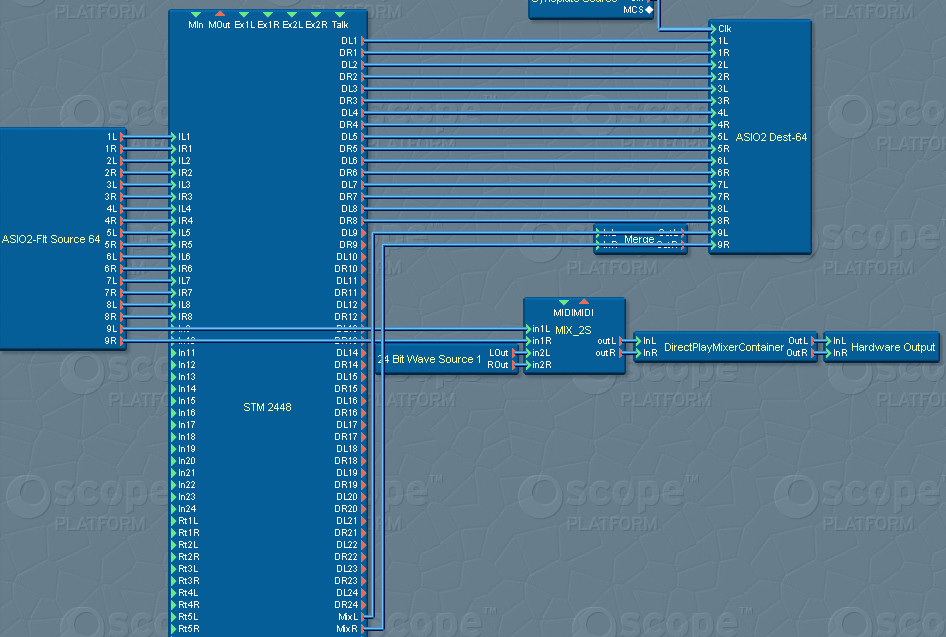Click the OutR output on DirectPlayMixerContainer
The width and height of the screenshot is (946, 637).
[x=813, y=353]
